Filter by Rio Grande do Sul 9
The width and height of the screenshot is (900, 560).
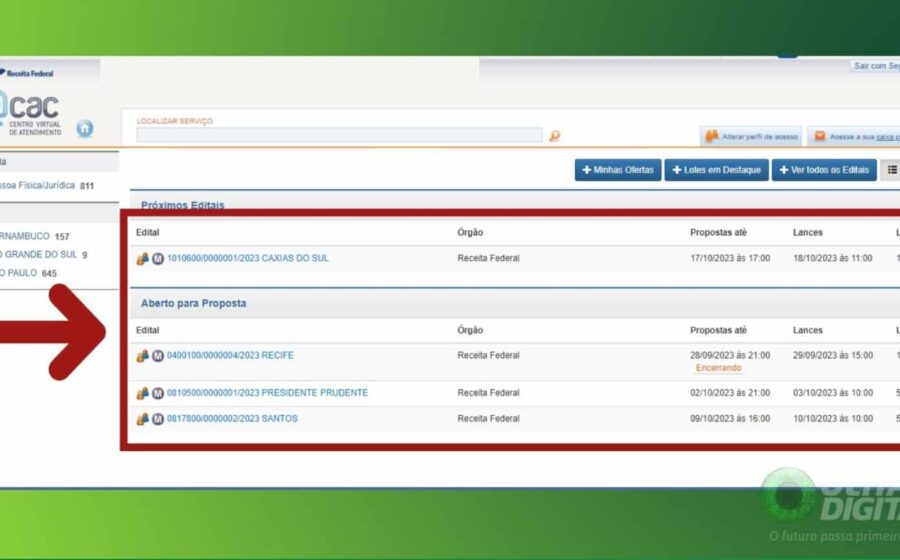point(44,254)
